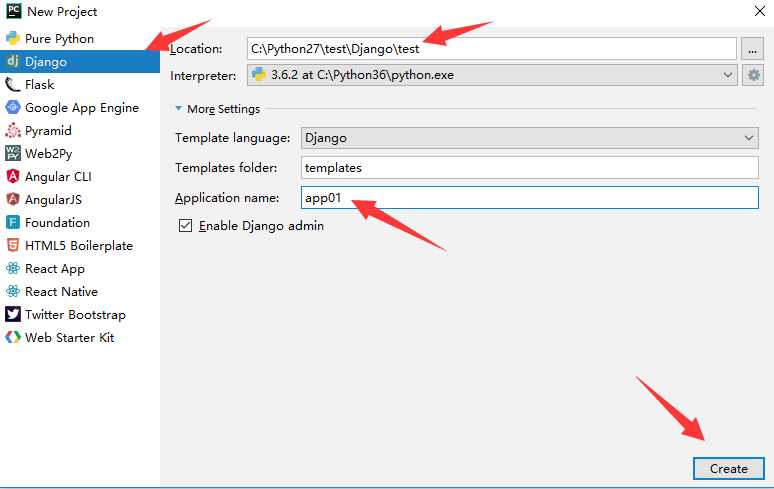Screen dimensions: 774x489
Task: Click the Pure Python snake icon
Action: (x=13, y=38)
